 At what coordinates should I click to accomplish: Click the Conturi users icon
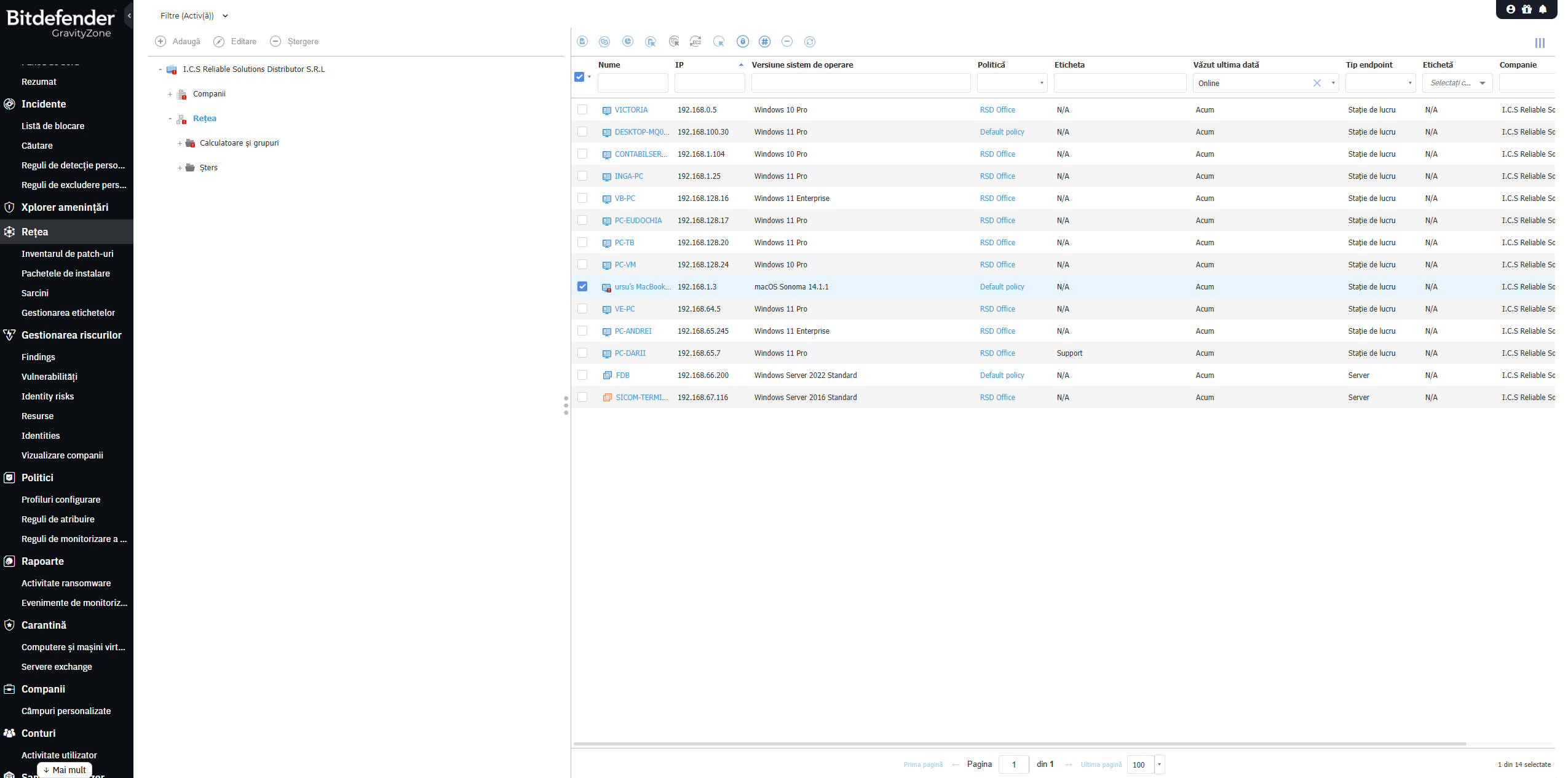(x=9, y=733)
